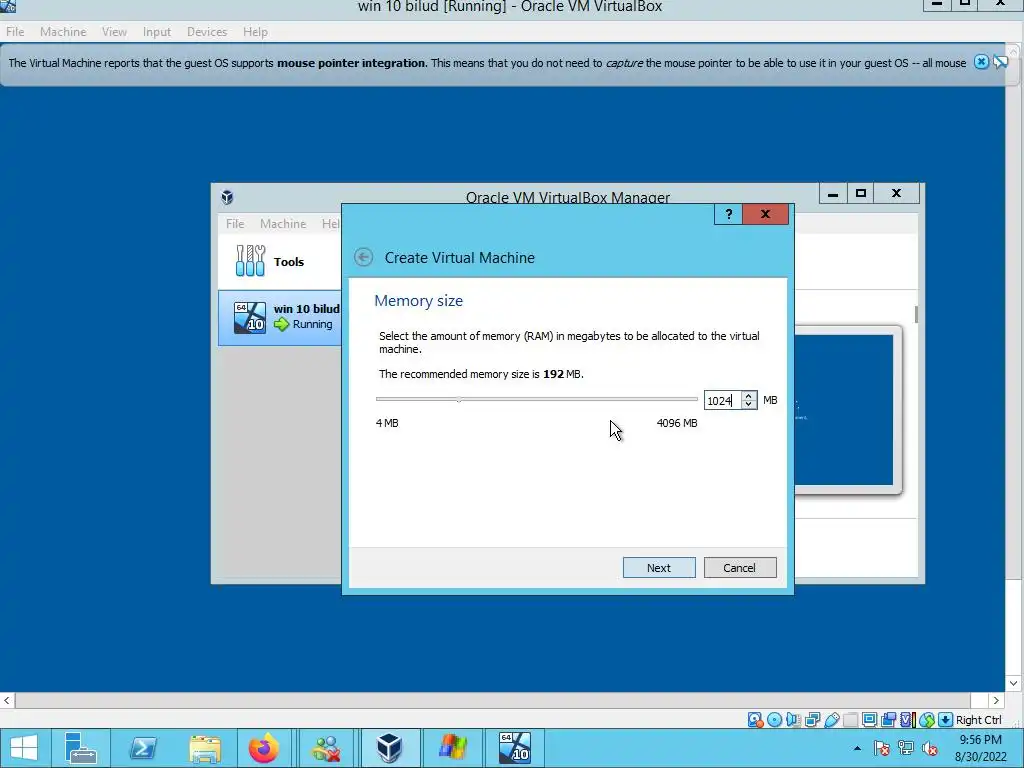Viewport: 1024px width, 768px height.
Task: Decrease memory with spinner down arrow
Action: click(x=749, y=405)
